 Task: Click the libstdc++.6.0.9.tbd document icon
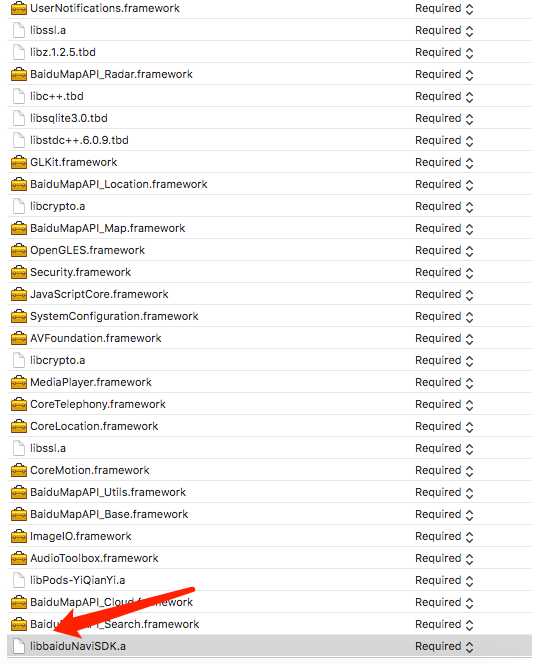(x=19, y=141)
